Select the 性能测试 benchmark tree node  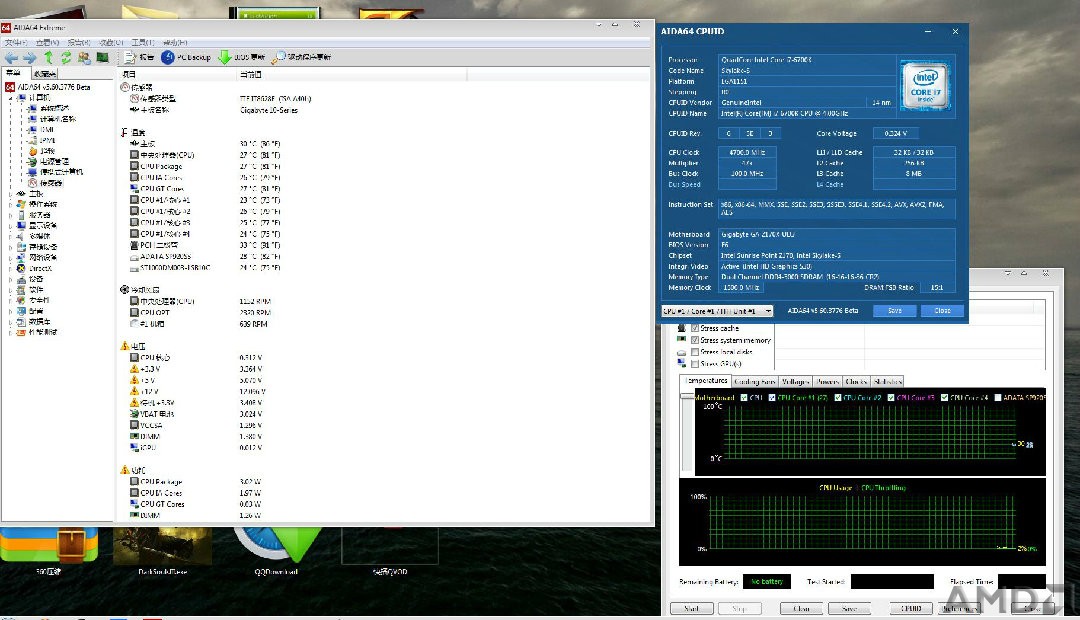pos(37,332)
